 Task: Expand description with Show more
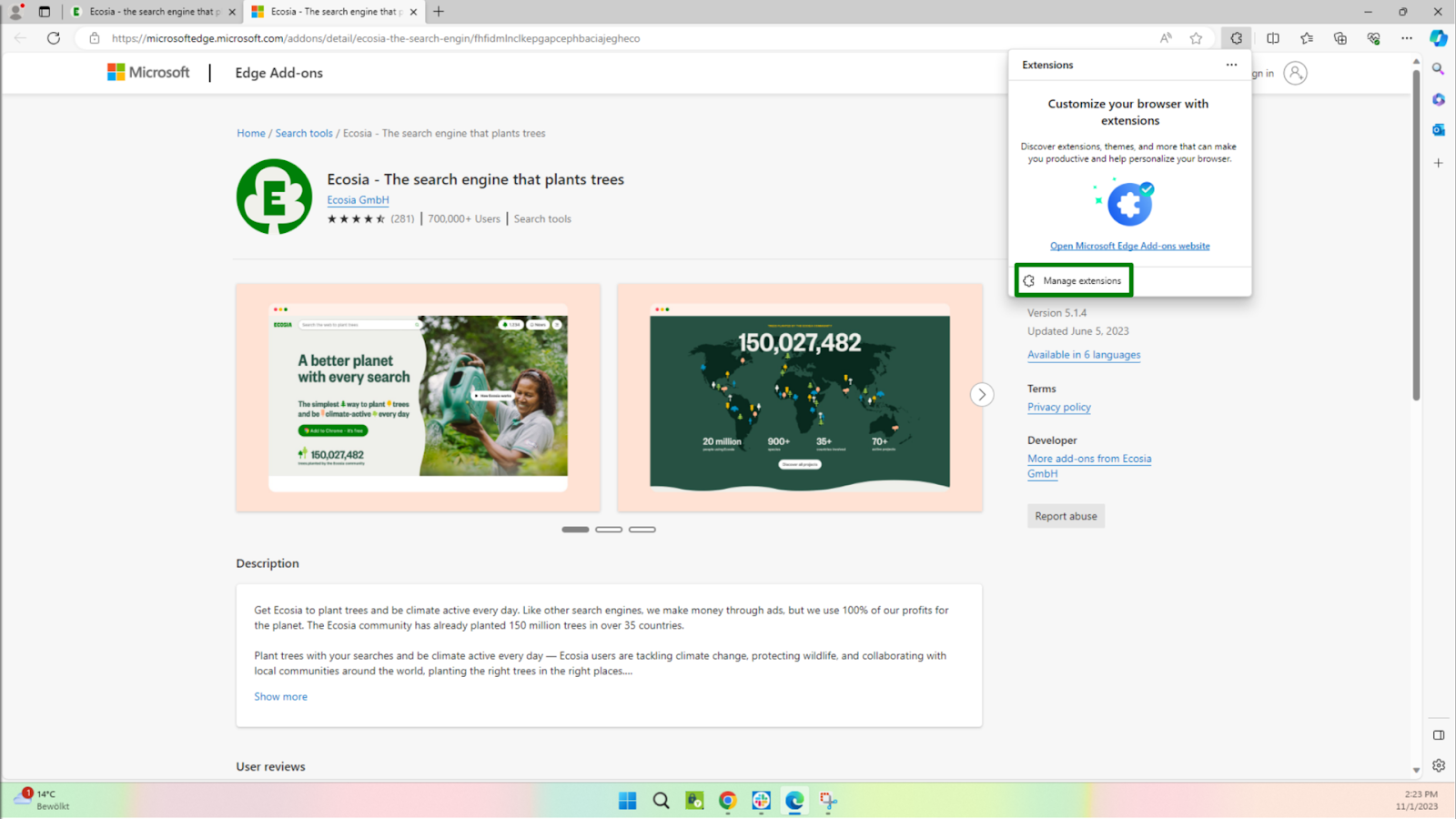[280, 696]
